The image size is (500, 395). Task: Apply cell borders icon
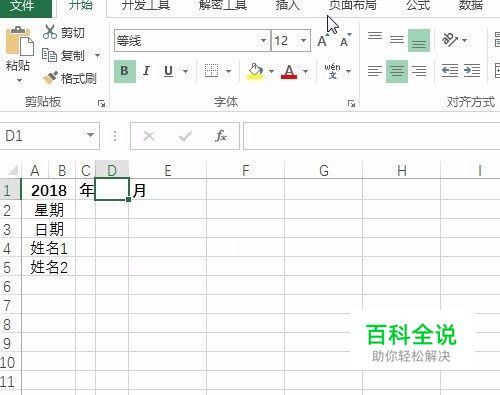click(x=211, y=71)
